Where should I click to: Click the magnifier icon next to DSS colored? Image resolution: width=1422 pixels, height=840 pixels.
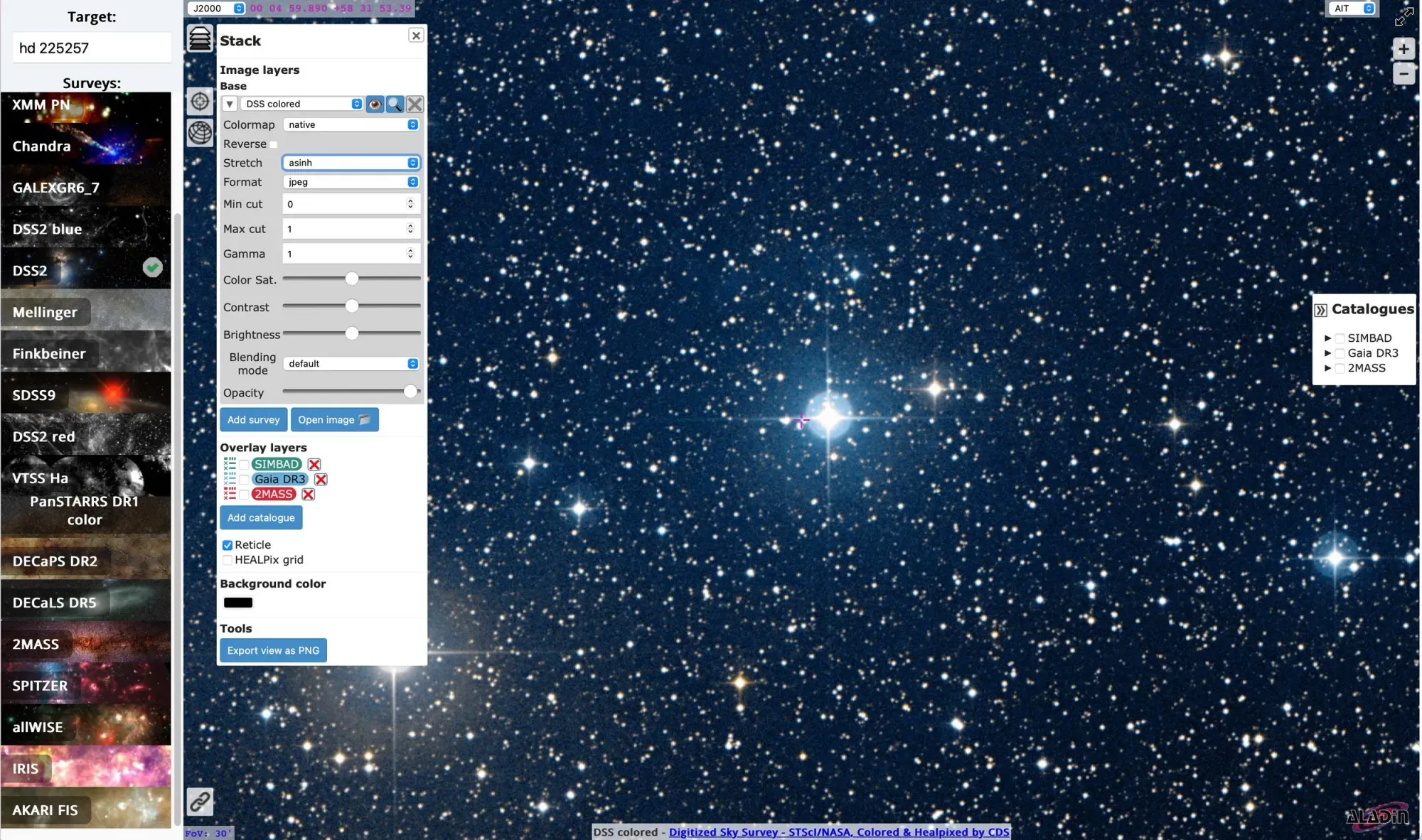point(395,104)
